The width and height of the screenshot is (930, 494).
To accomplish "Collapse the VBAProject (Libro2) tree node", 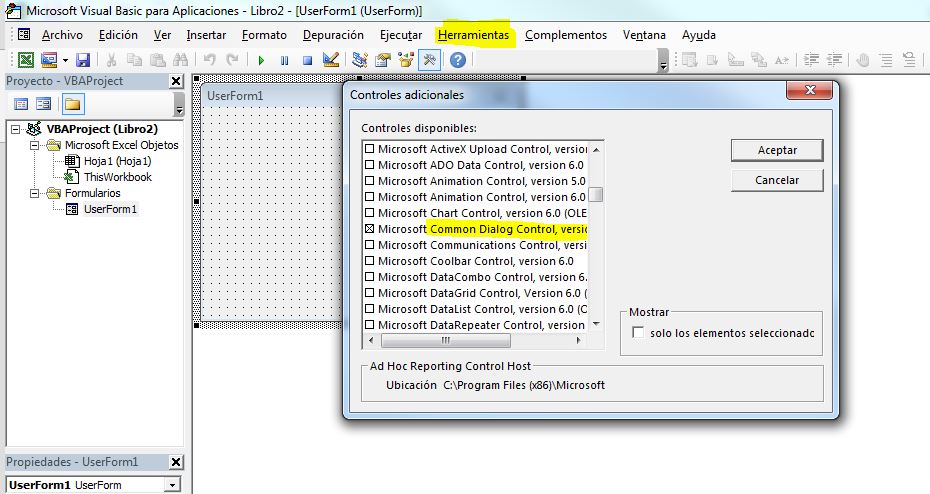I will point(16,129).
